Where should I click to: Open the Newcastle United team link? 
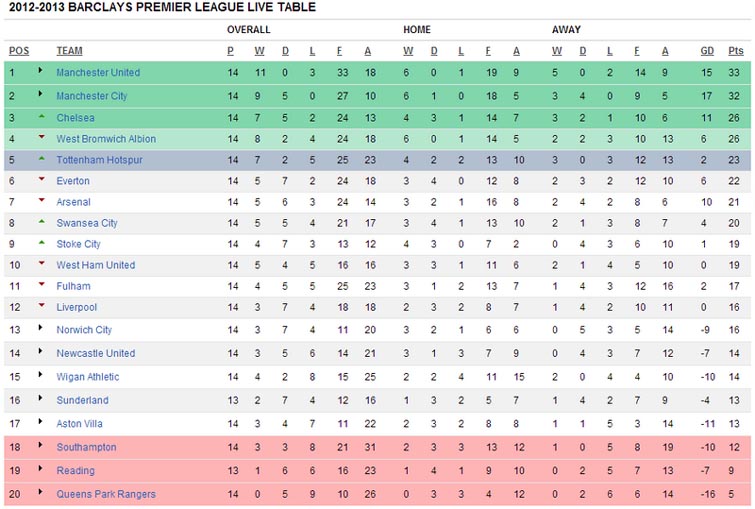coord(96,353)
